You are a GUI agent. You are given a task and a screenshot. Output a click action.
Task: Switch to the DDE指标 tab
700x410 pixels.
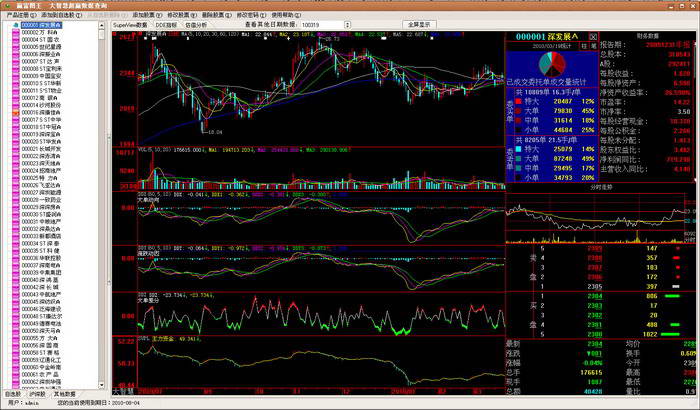pos(166,25)
